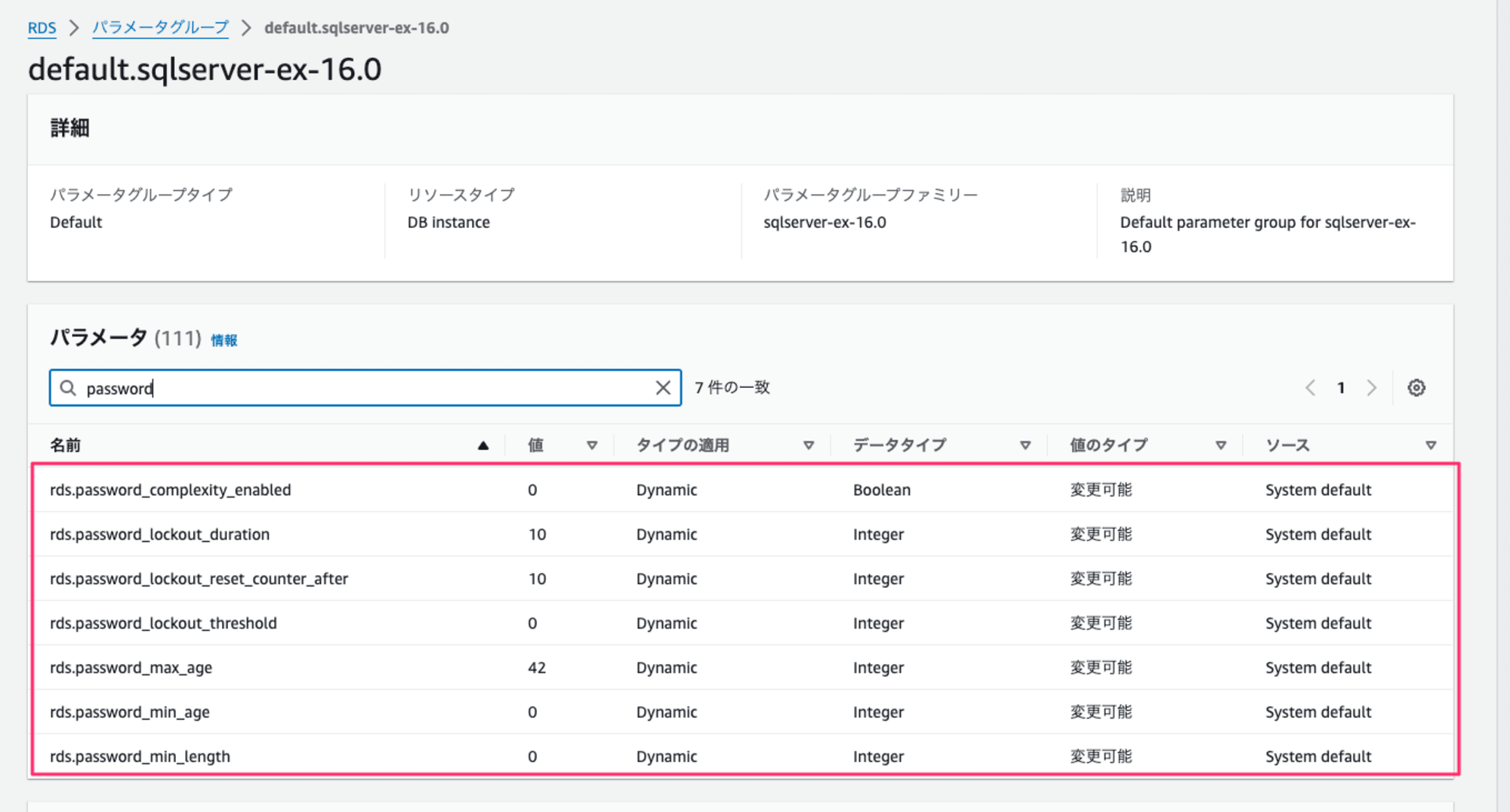Select page number 1
Screen dimensions: 1510x812
tap(1341, 388)
